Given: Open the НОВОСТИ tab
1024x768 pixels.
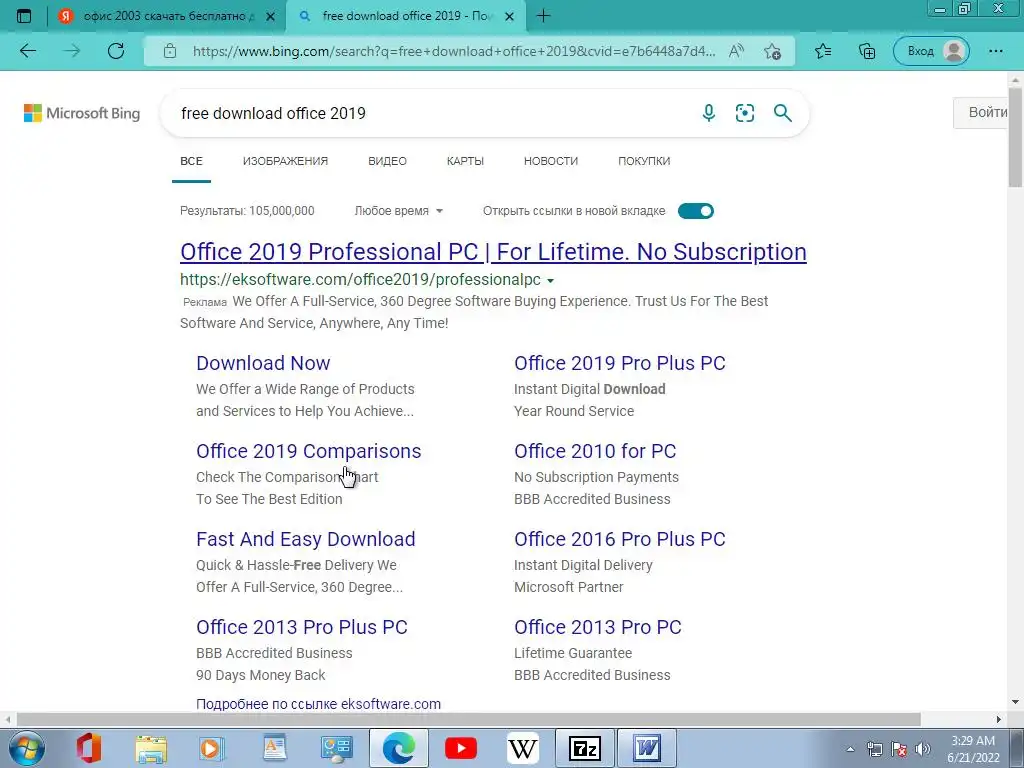Looking at the screenshot, I should click(551, 161).
